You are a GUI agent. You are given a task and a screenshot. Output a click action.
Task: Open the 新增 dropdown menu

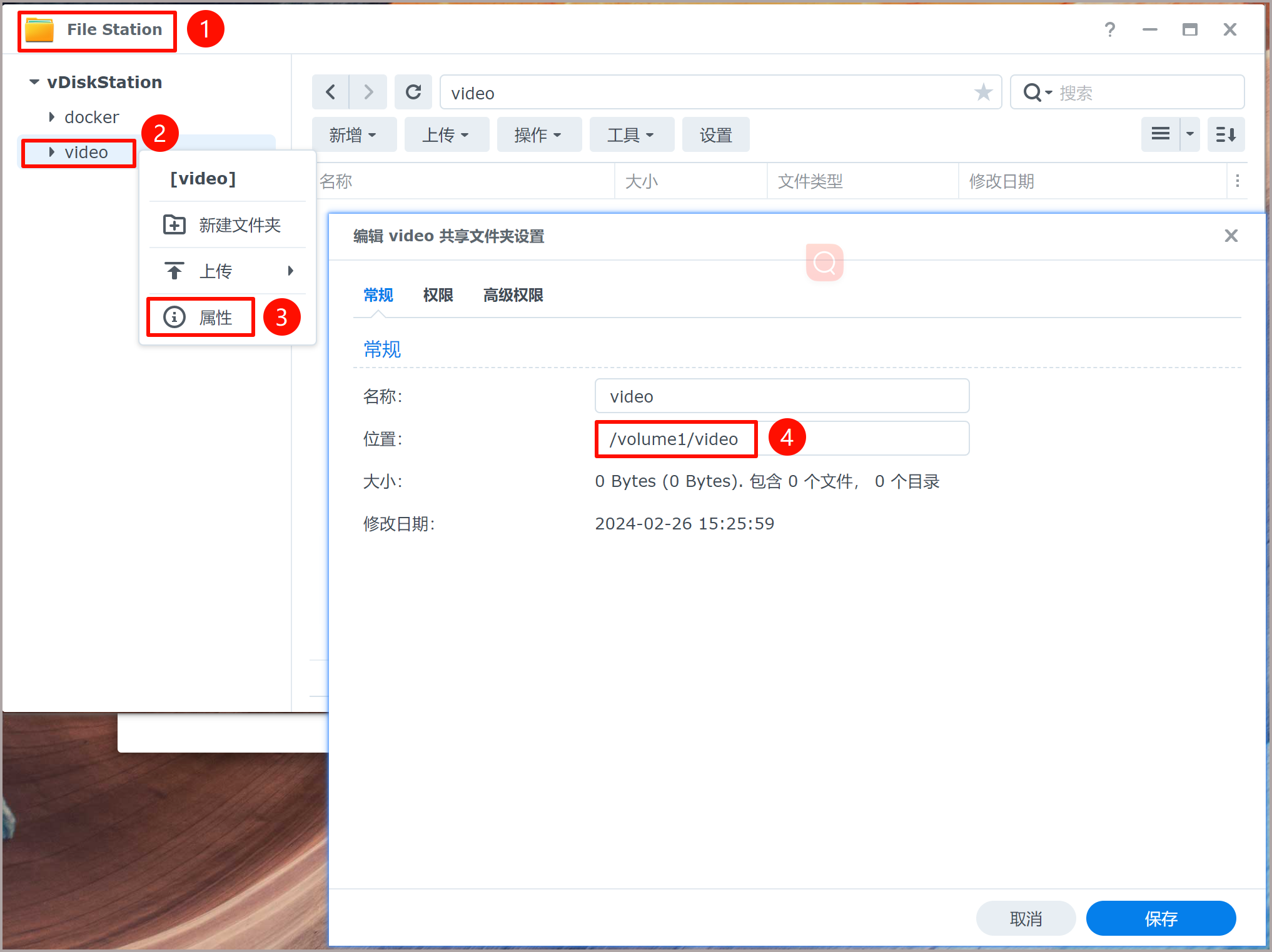[353, 135]
